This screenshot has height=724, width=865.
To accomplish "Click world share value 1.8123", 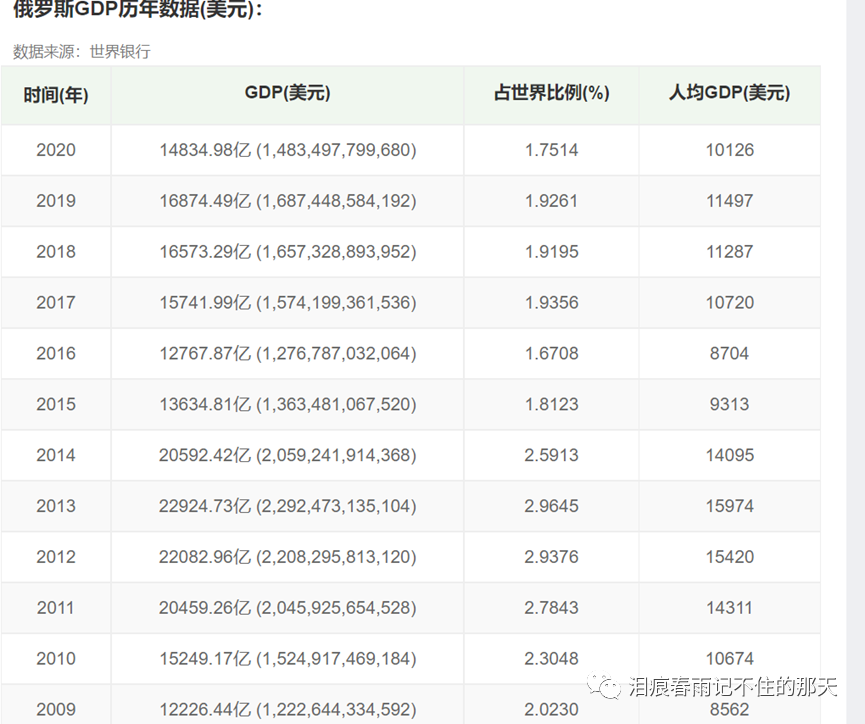I will click(x=552, y=404).
